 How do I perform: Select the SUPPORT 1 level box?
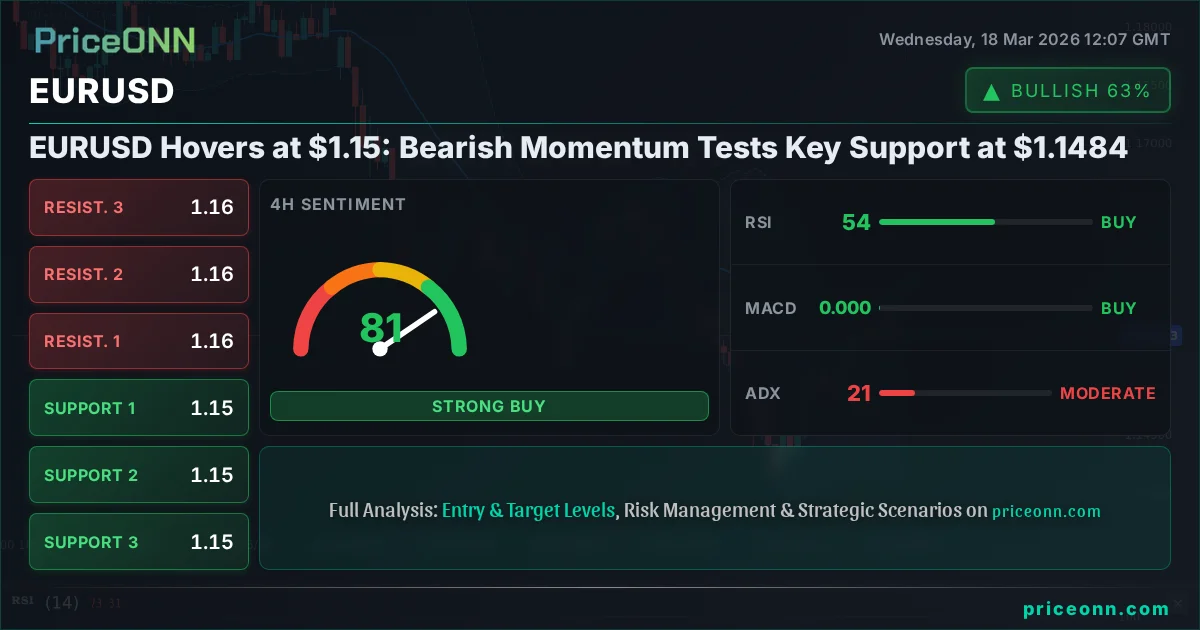[139, 408]
